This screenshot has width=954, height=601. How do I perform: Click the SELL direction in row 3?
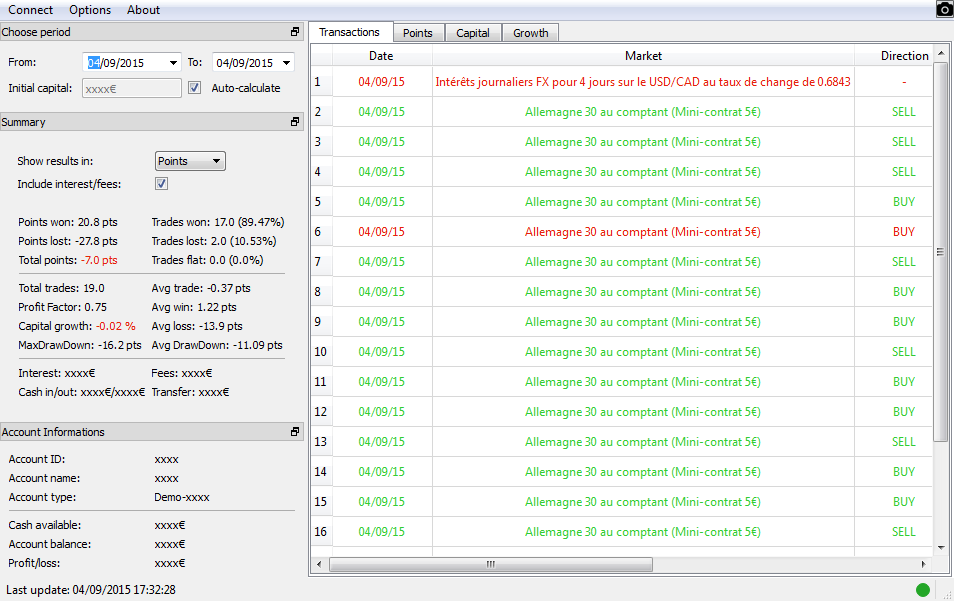point(904,142)
